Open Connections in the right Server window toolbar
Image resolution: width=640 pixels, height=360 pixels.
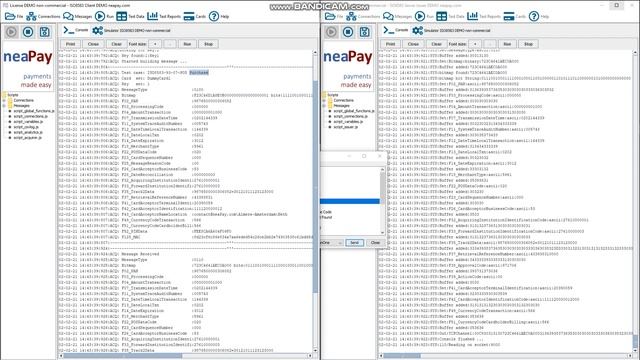click(x=363, y=16)
